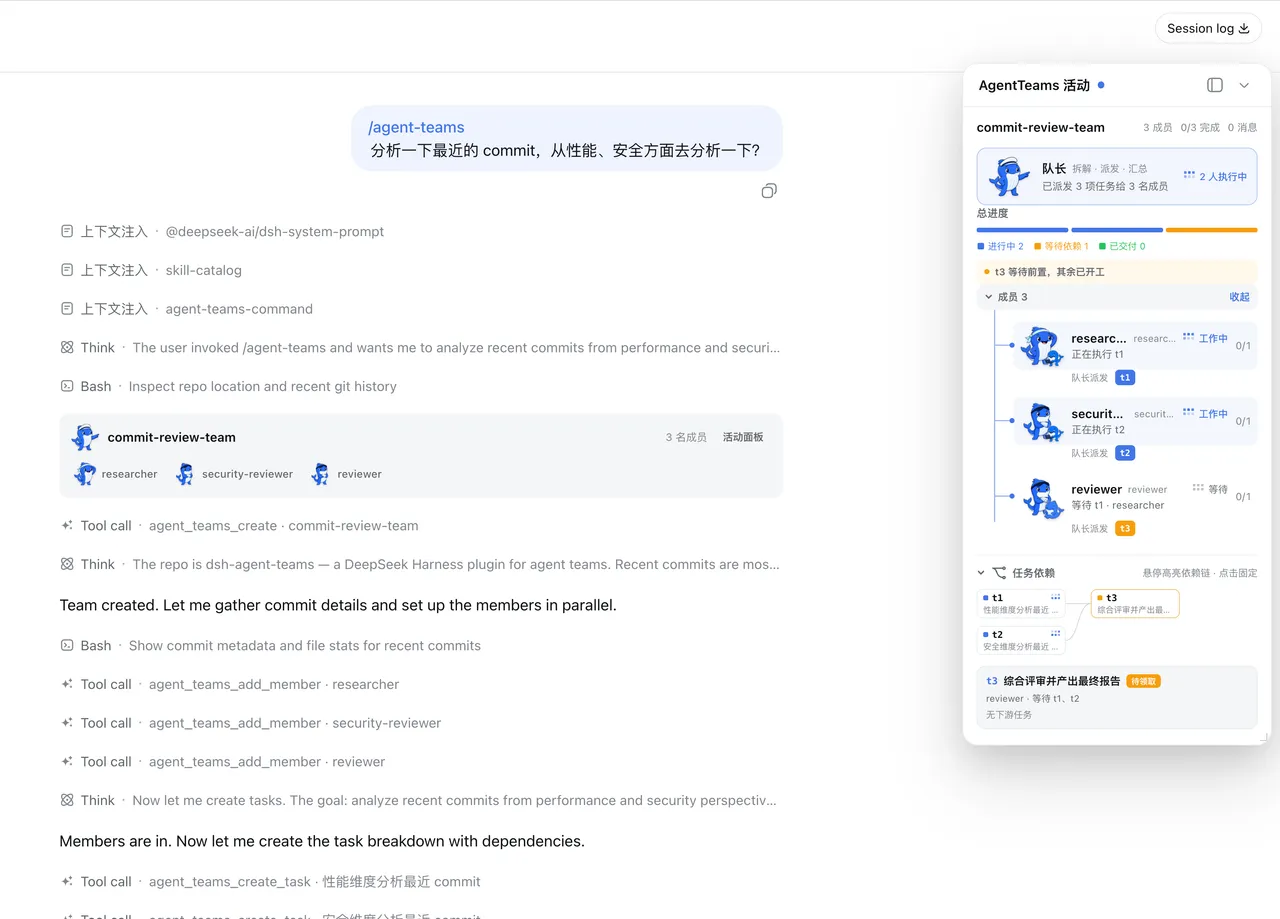
Task: Click the dots icon on t2 node
Action: pos(1055,634)
